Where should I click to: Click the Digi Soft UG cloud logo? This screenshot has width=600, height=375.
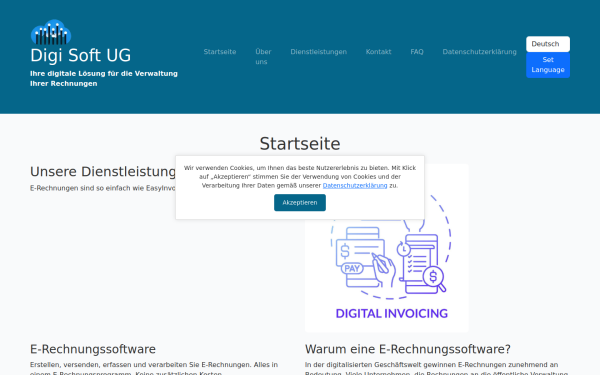(x=51, y=32)
